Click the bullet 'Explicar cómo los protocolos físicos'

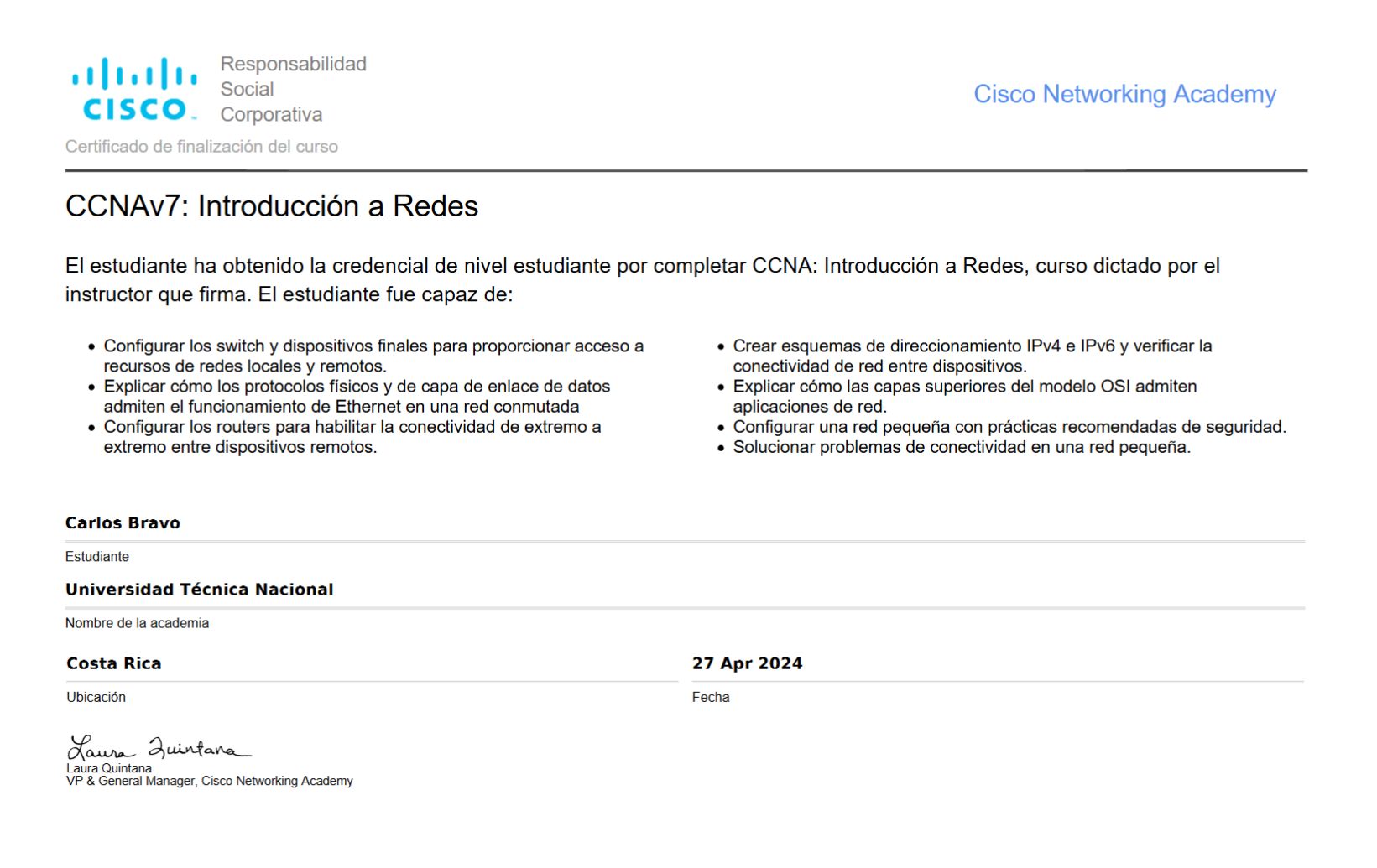coord(357,397)
